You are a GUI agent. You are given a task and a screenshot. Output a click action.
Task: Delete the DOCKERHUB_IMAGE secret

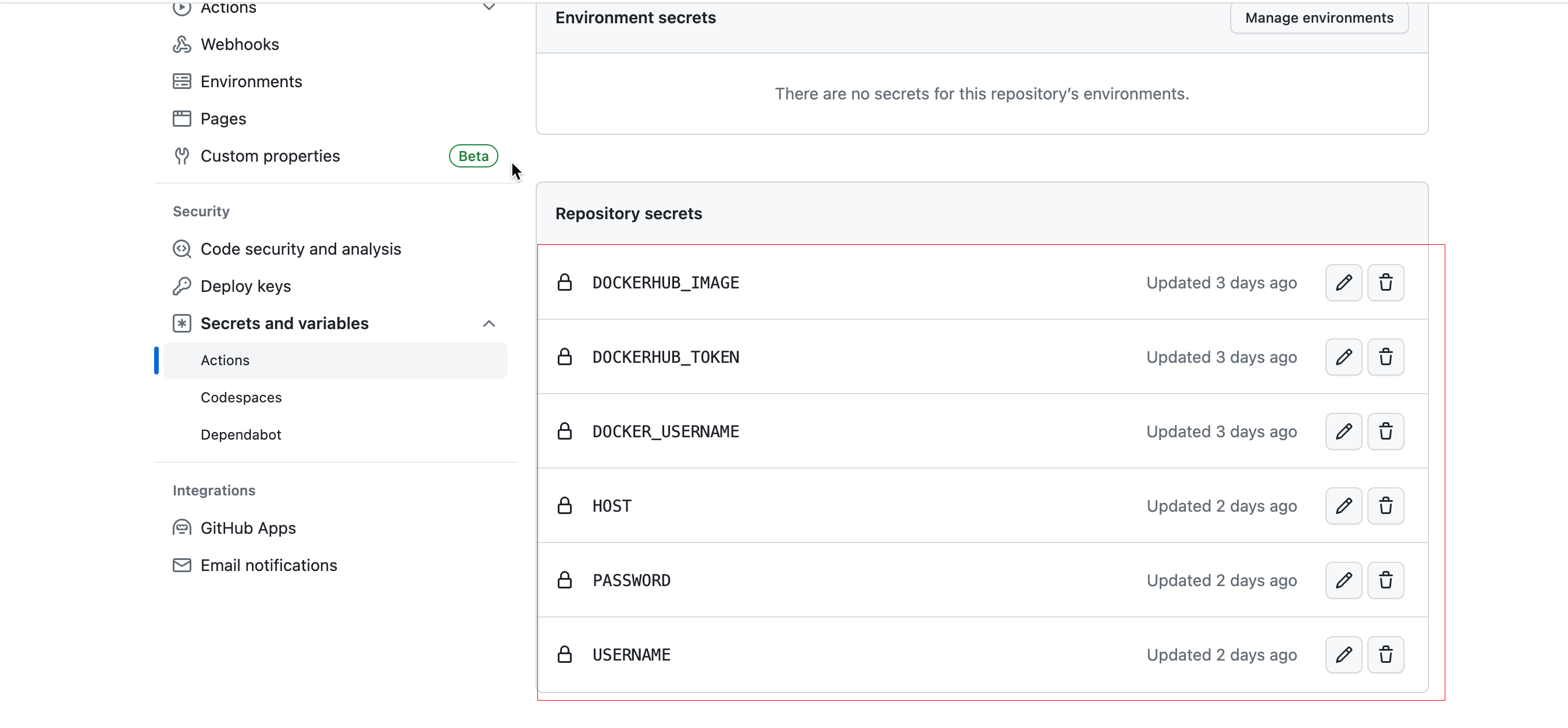pyautogui.click(x=1385, y=283)
